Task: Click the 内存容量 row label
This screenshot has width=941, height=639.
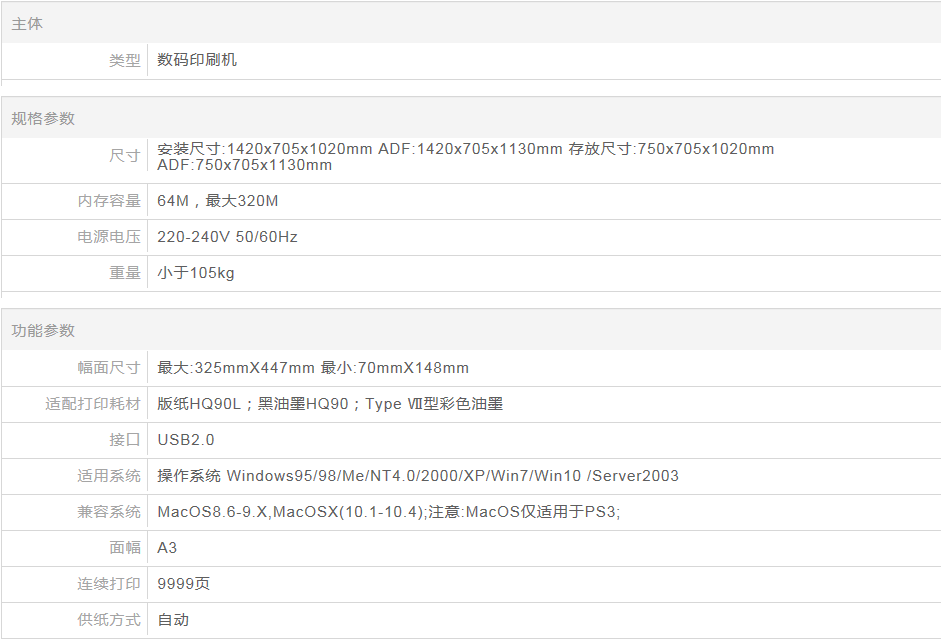Action: click(109, 201)
